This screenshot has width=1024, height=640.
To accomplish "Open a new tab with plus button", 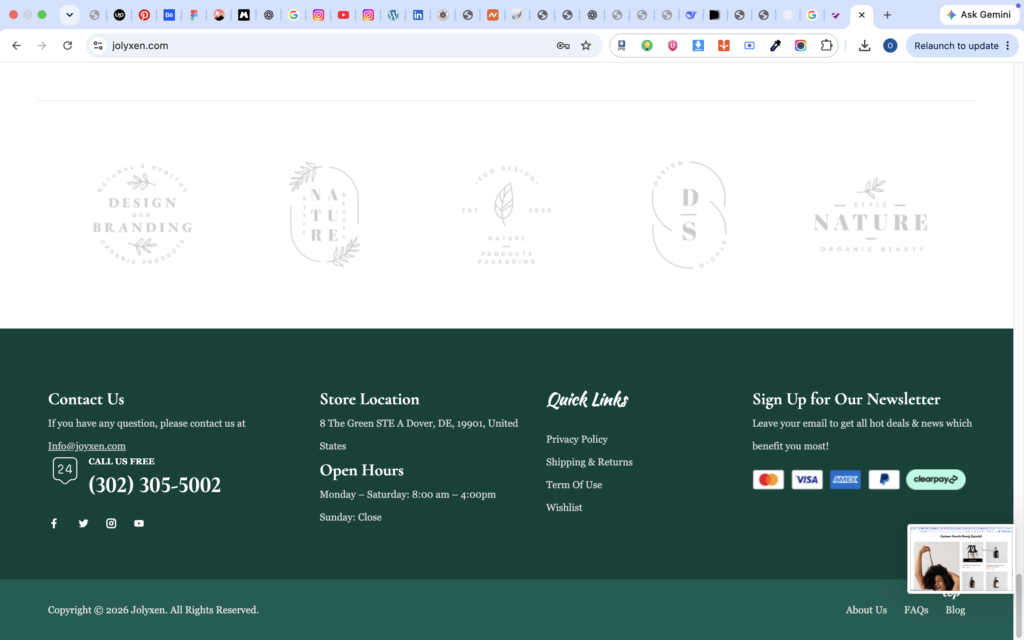I will (887, 14).
